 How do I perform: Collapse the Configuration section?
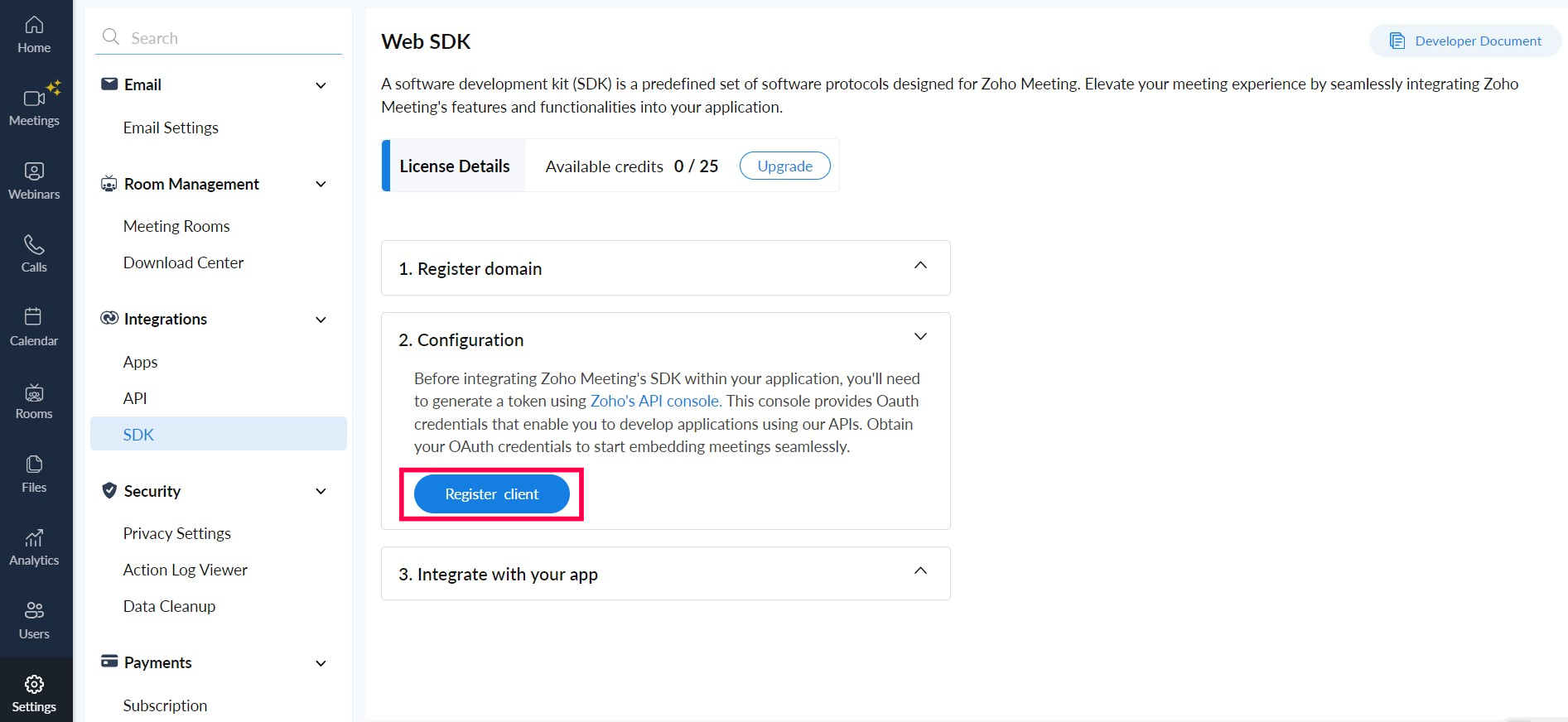click(x=920, y=336)
